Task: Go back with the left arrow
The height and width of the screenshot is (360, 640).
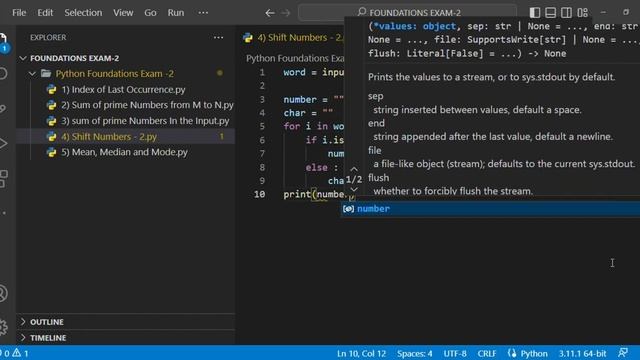Action: coord(270,13)
